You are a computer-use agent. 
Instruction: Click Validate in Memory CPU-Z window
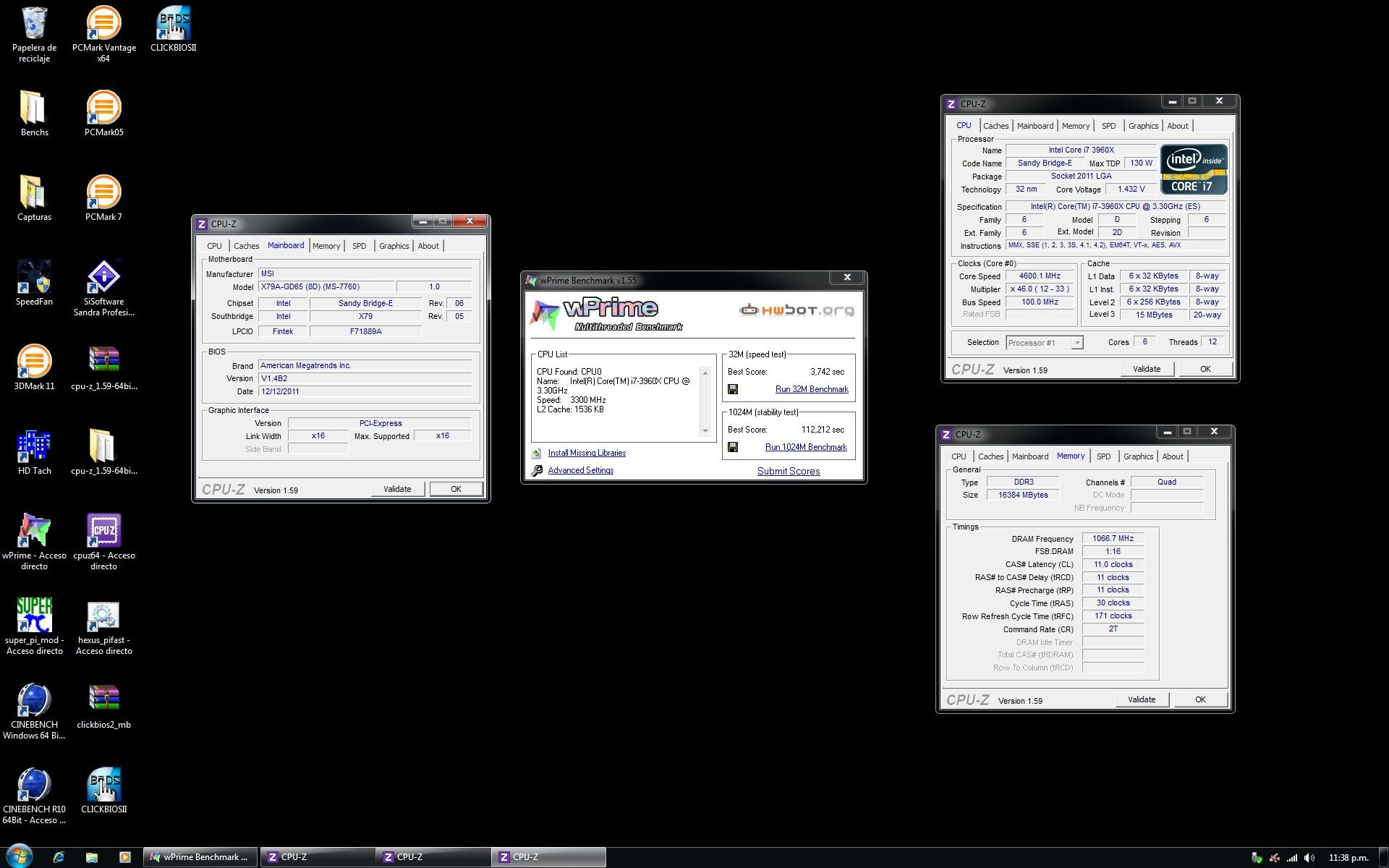coord(1142,699)
